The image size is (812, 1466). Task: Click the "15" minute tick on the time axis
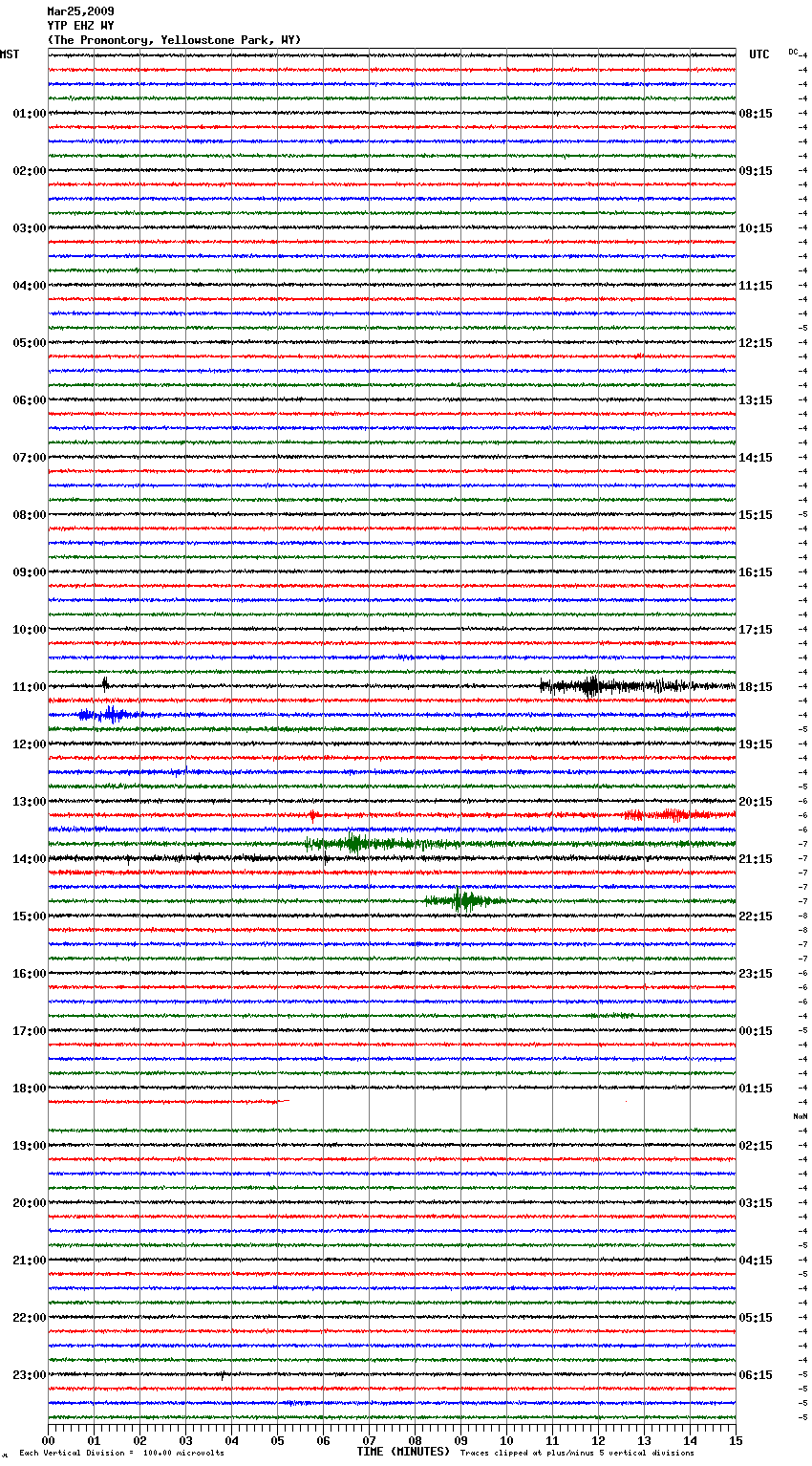736,1440
